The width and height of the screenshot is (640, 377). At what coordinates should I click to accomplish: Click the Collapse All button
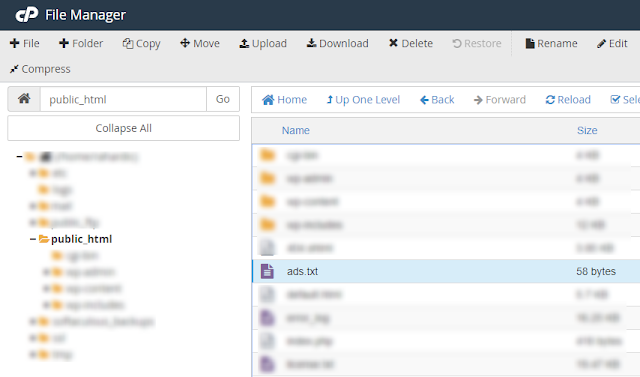pyautogui.click(x=123, y=128)
